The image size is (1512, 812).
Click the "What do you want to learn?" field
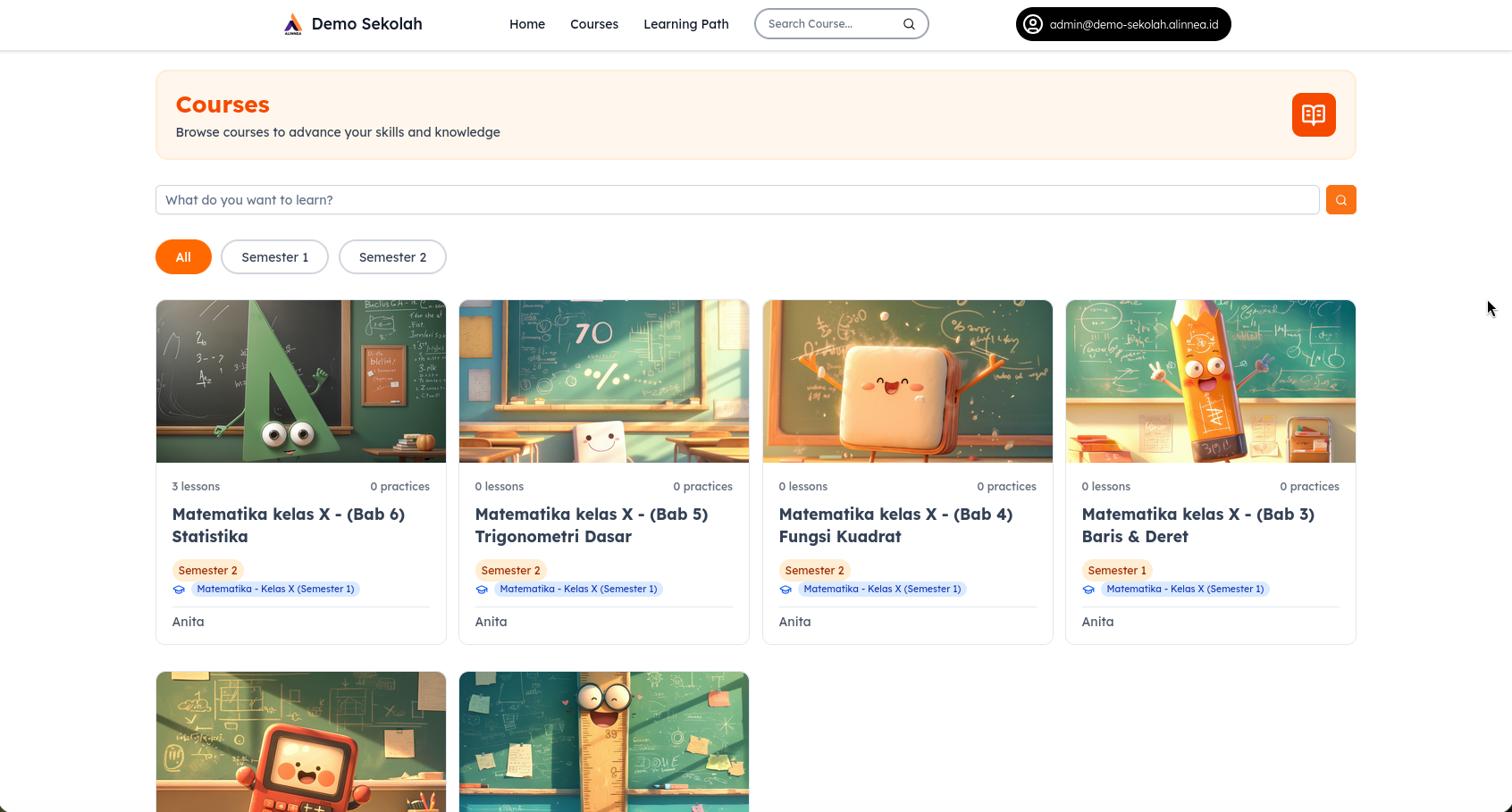click(736, 200)
